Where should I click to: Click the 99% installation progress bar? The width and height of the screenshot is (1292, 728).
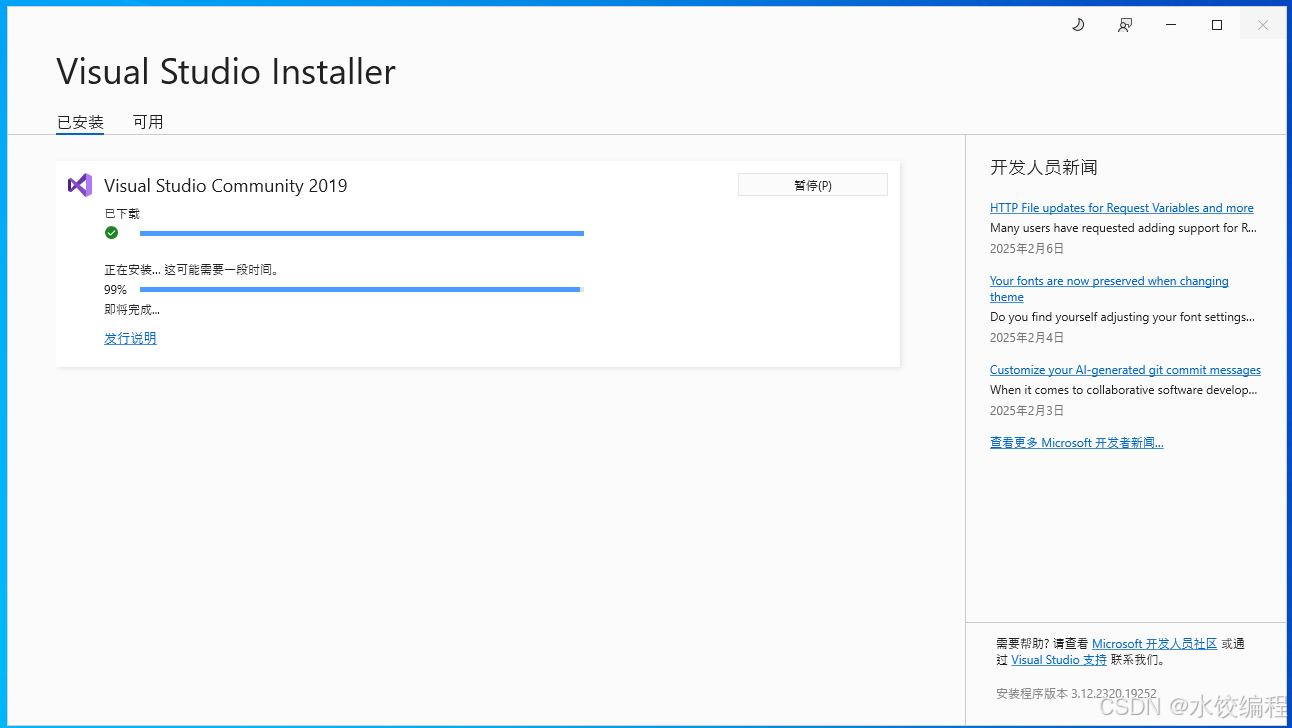coord(362,289)
